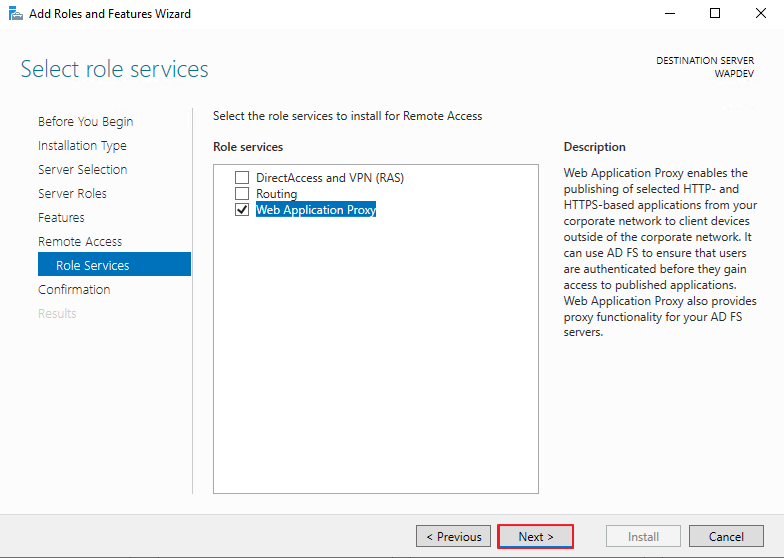Viewport: 784px width, 558px height.
Task: Uncheck Web Application Proxy checkbox
Action: coord(242,210)
